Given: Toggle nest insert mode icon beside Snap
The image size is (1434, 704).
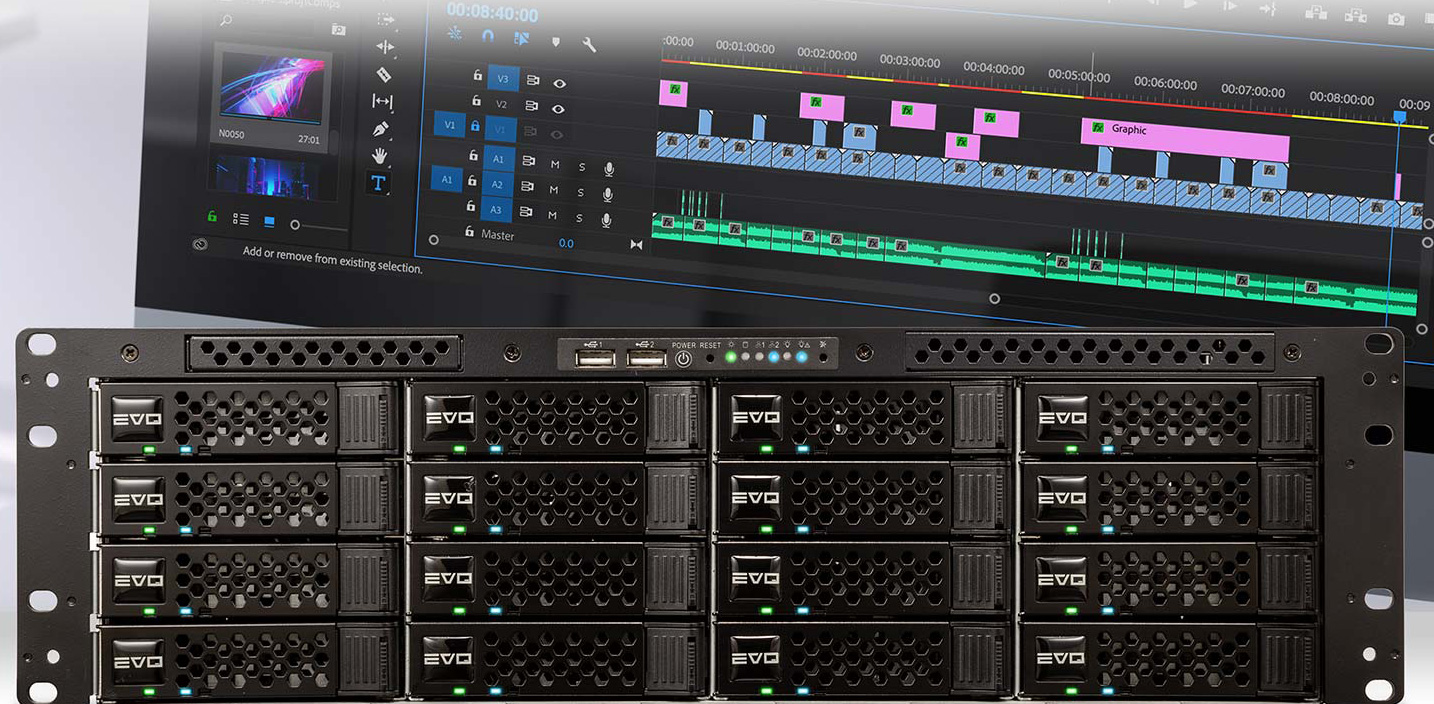Looking at the screenshot, I should pos(455,33).
